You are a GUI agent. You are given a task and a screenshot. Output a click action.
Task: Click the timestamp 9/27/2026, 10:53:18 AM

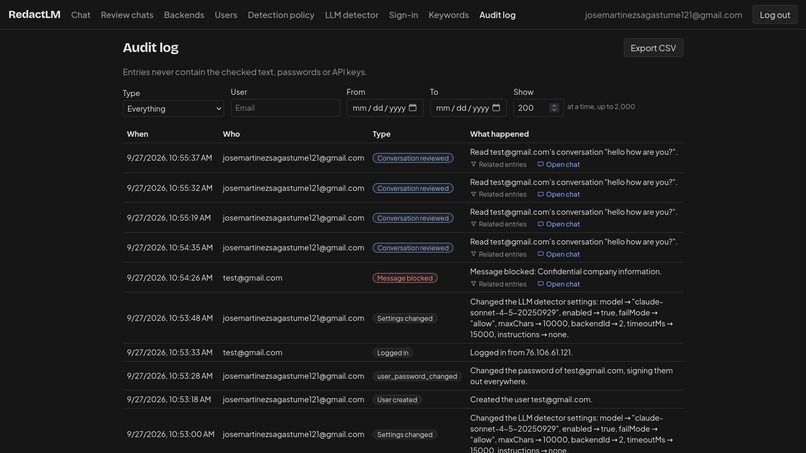pos(169,400)
